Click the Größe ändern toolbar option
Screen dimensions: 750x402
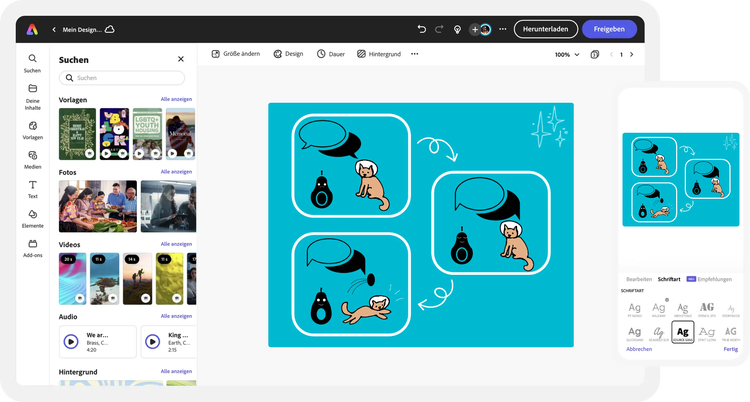pyautogui.click(x=236, y=54)
